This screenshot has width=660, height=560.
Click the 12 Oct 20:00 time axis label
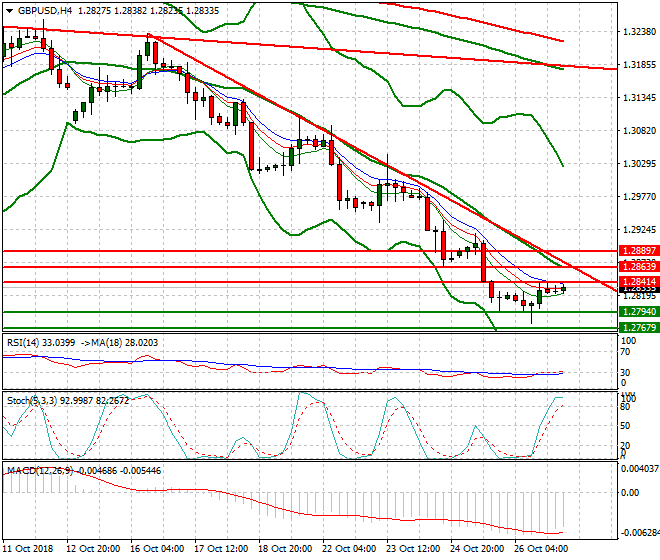[93, 549]
